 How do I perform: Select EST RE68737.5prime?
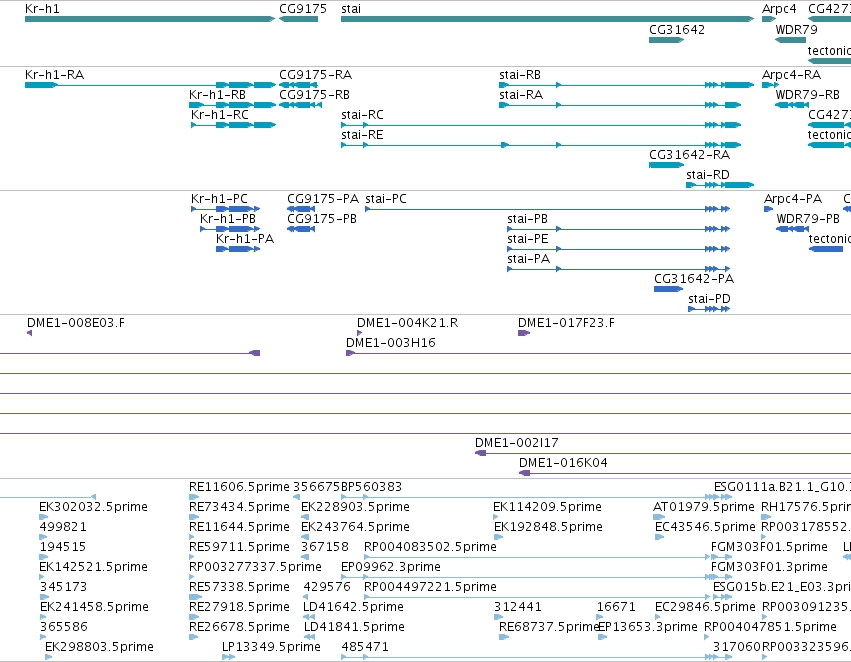click(504, 637)
